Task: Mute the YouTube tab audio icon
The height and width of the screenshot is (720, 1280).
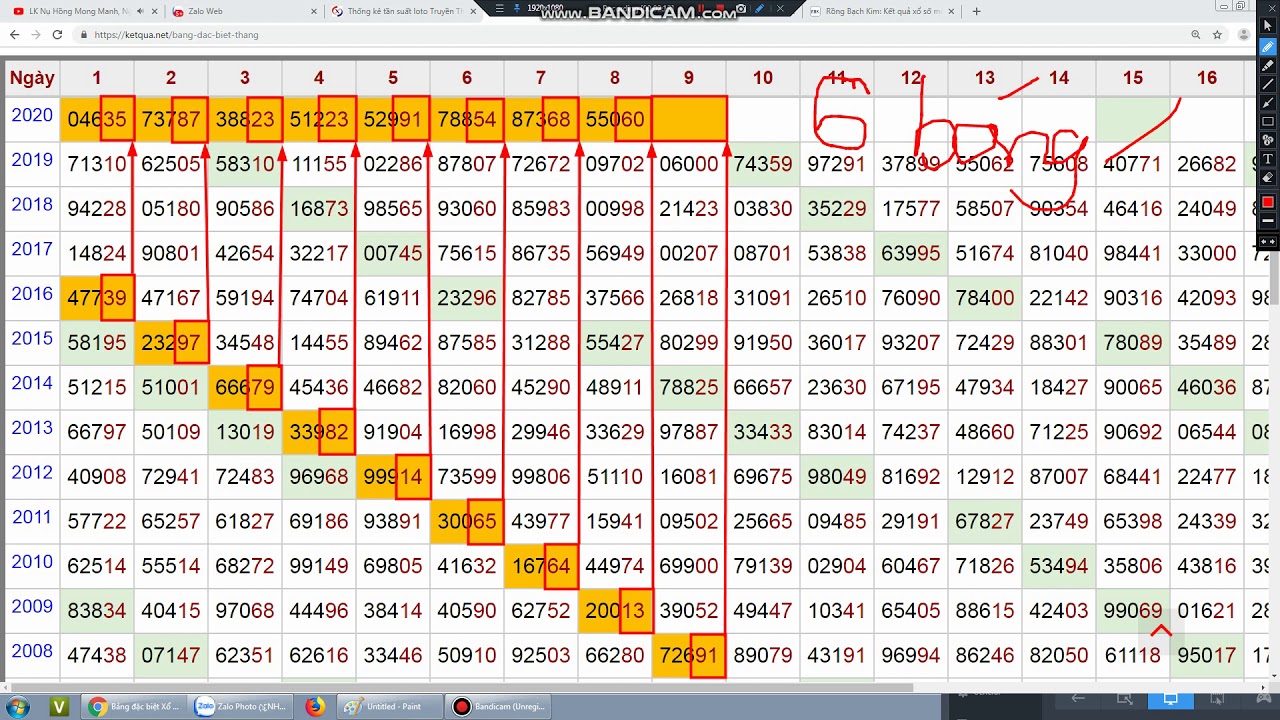Action: coord(139,11)
